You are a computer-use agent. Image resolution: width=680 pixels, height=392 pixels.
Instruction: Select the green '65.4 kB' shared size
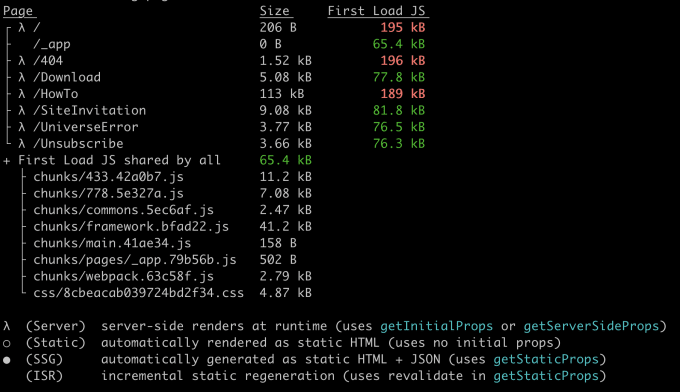286,160
